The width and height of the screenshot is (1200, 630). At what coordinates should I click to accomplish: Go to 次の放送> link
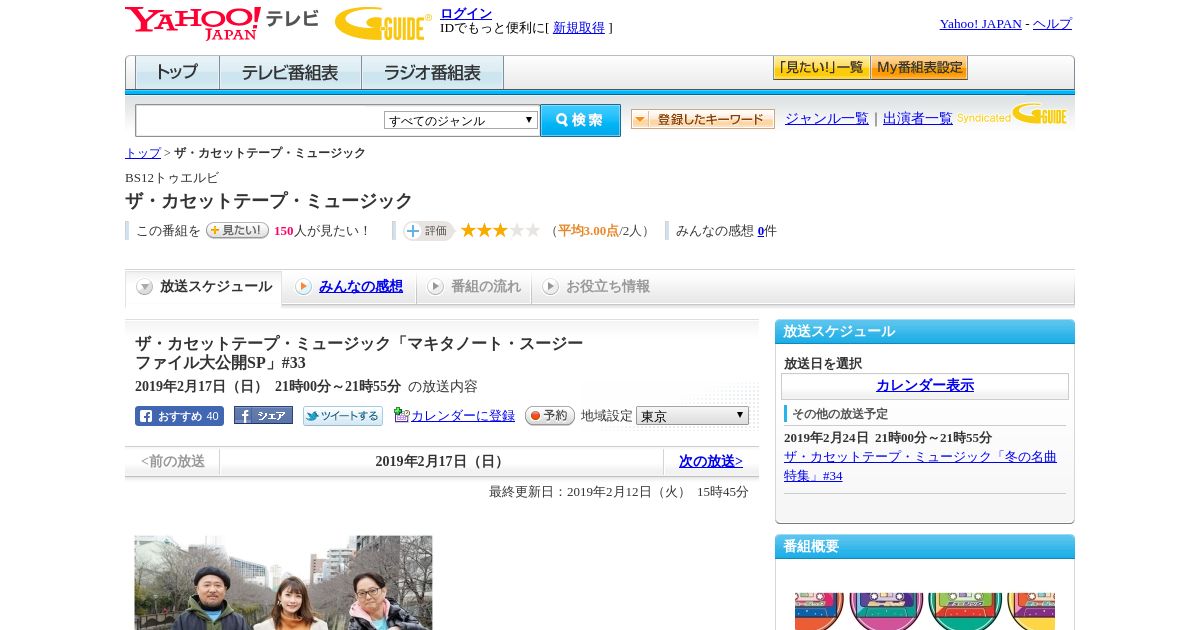point(711,462)
